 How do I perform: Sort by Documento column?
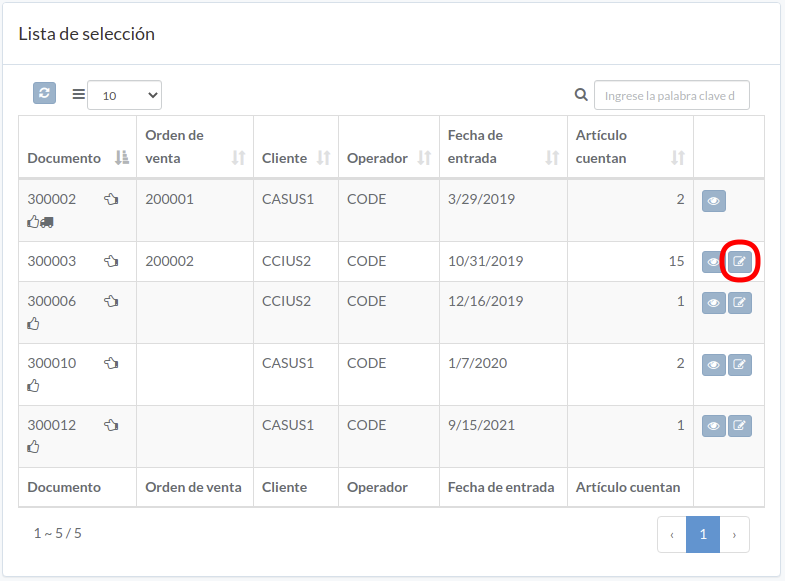(78, 147)
